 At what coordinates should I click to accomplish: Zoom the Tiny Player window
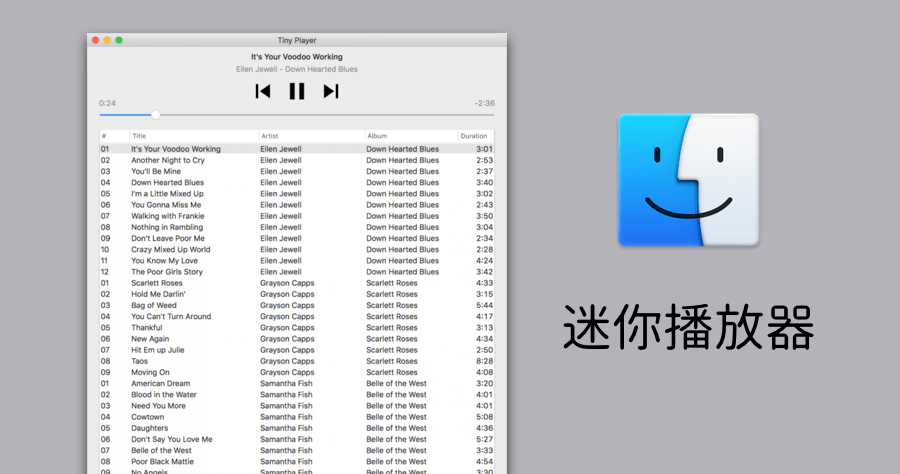119,40
